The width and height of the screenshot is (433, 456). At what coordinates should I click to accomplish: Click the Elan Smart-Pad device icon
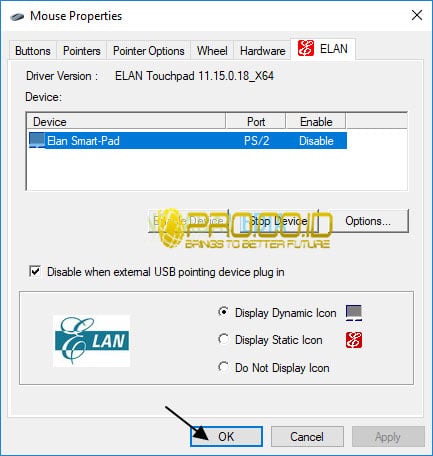point(37,140)
